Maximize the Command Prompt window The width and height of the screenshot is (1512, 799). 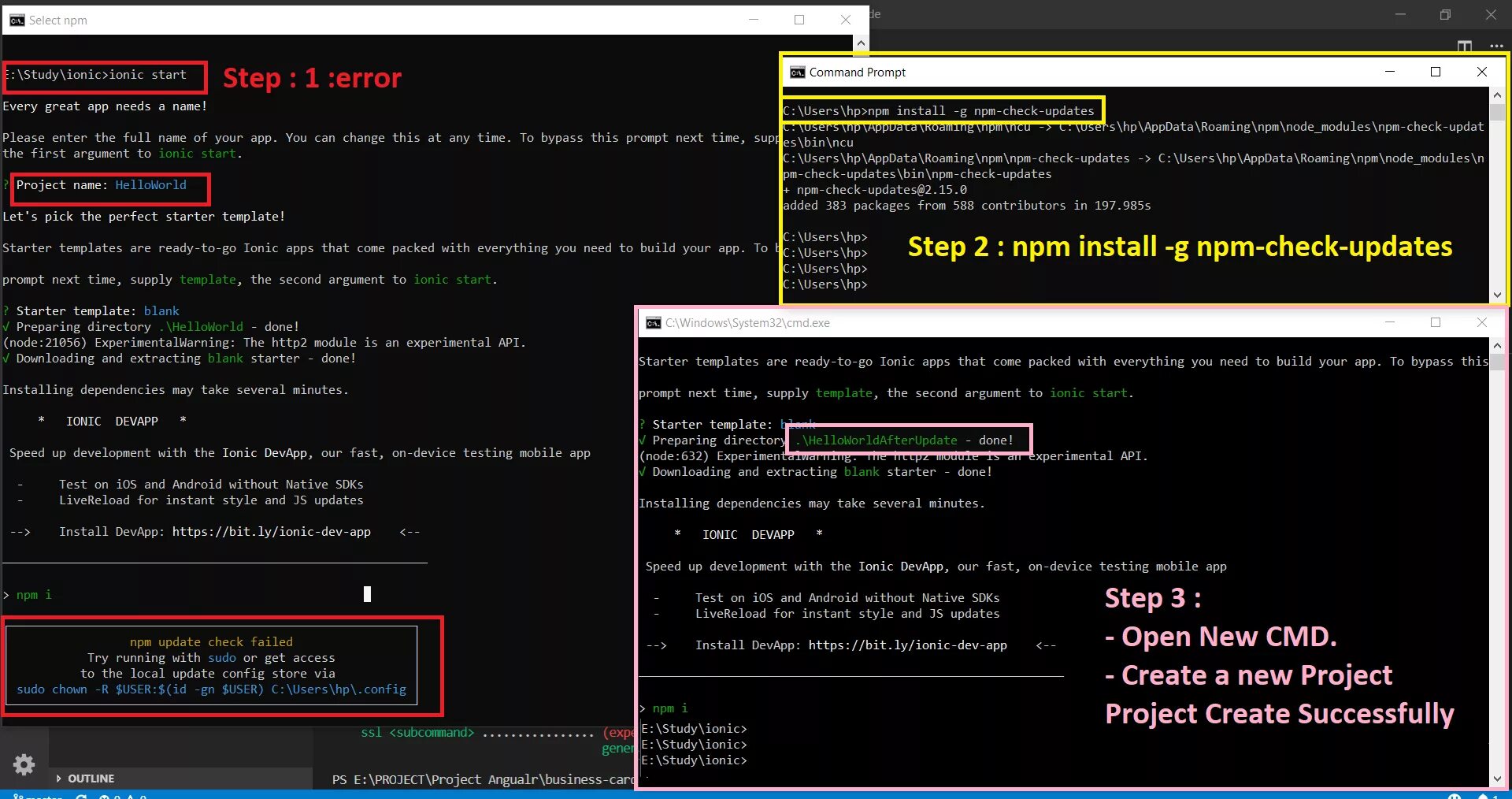click(1436, 72)
